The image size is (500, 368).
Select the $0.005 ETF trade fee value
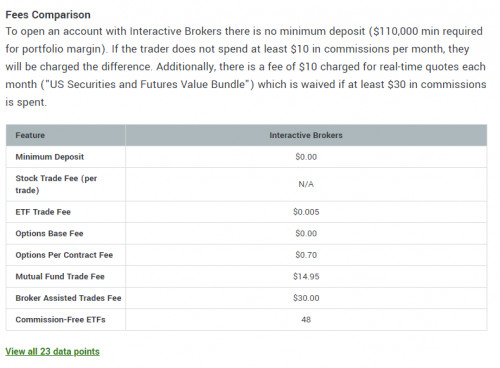pos(306,212)
